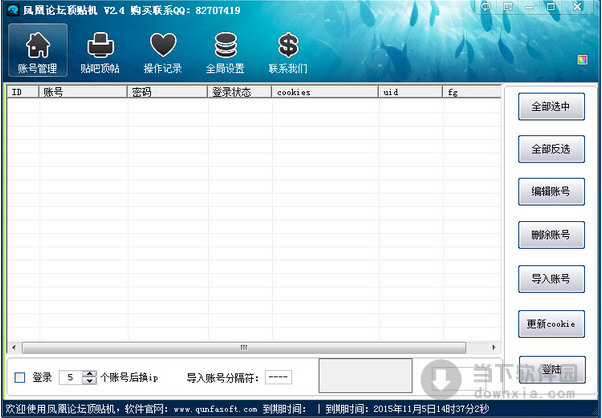The height and width of the screenshot is (418, 602).
Task: Open the colorful skin palette icon
Action: [x=582, y=59]
